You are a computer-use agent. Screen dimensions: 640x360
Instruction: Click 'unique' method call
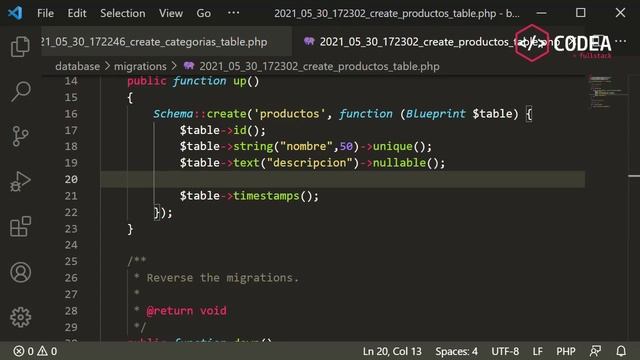(x=393, y=146)
